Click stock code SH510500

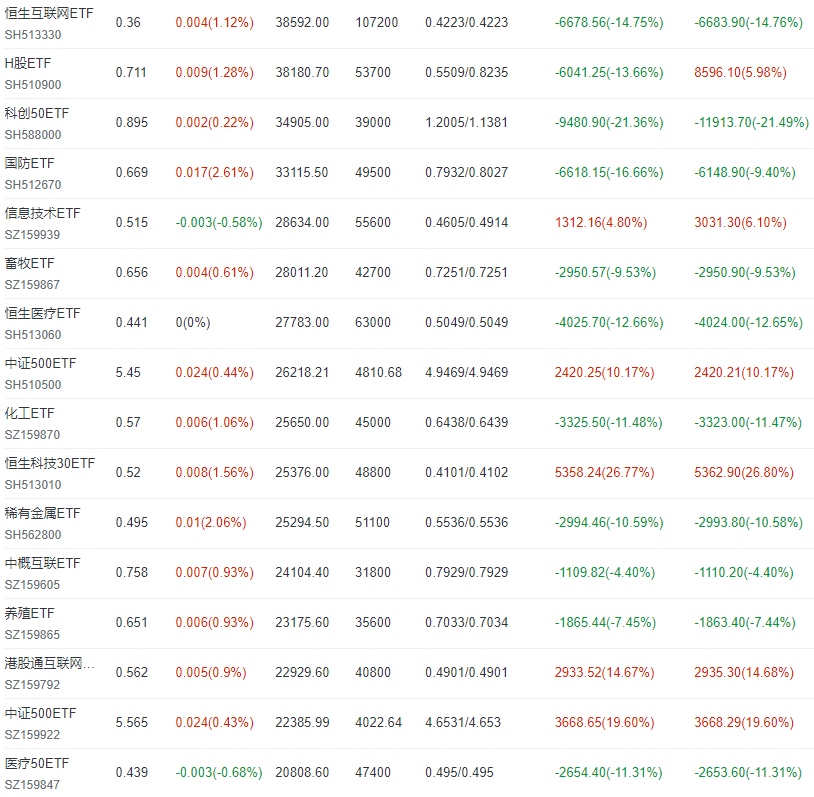[x=33, y=385]
